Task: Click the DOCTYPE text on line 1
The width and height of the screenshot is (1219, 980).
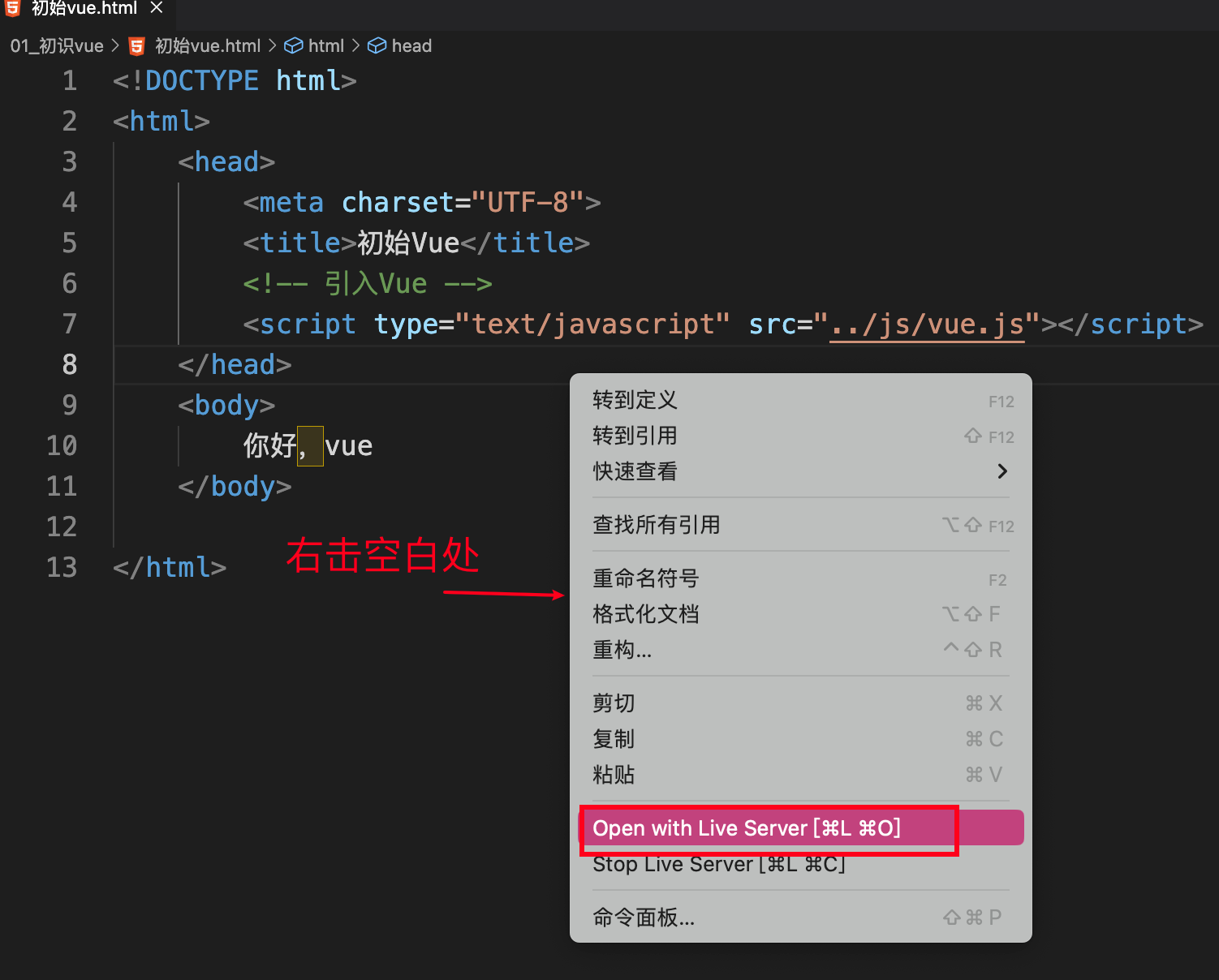Action: 202,80
